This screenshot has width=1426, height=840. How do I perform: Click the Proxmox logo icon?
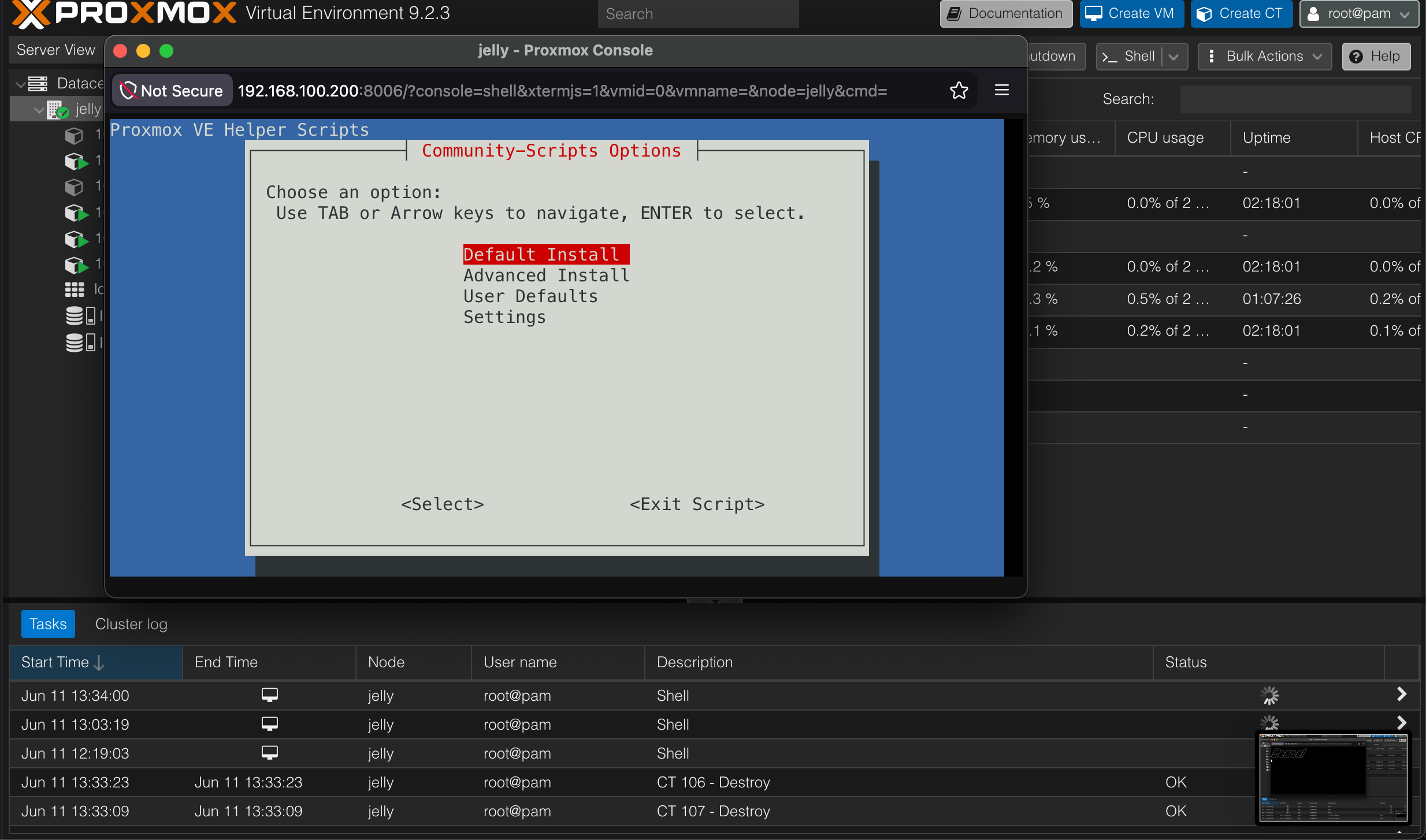pos(31,14)
